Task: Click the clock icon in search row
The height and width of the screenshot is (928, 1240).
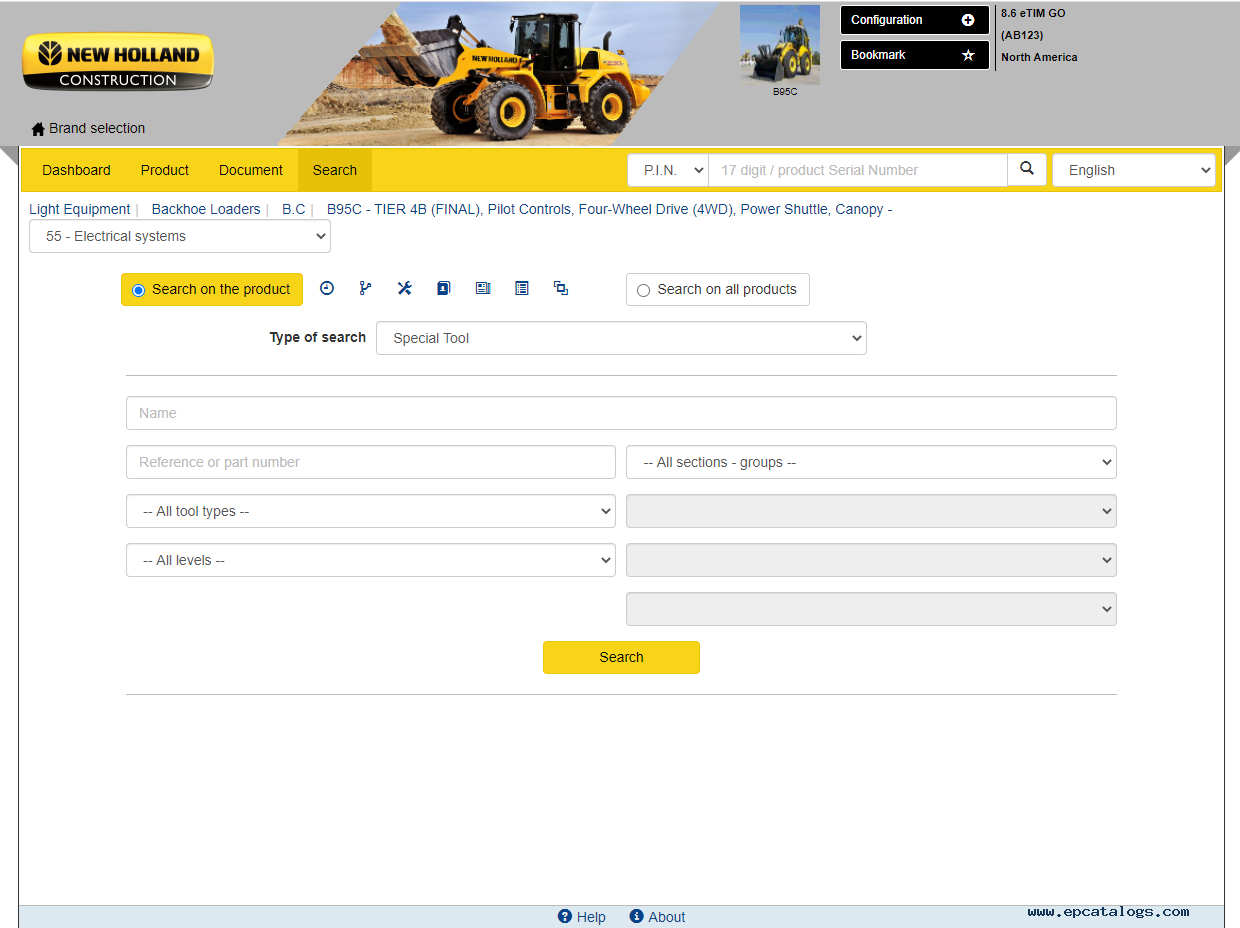Action: click(327, 288)
